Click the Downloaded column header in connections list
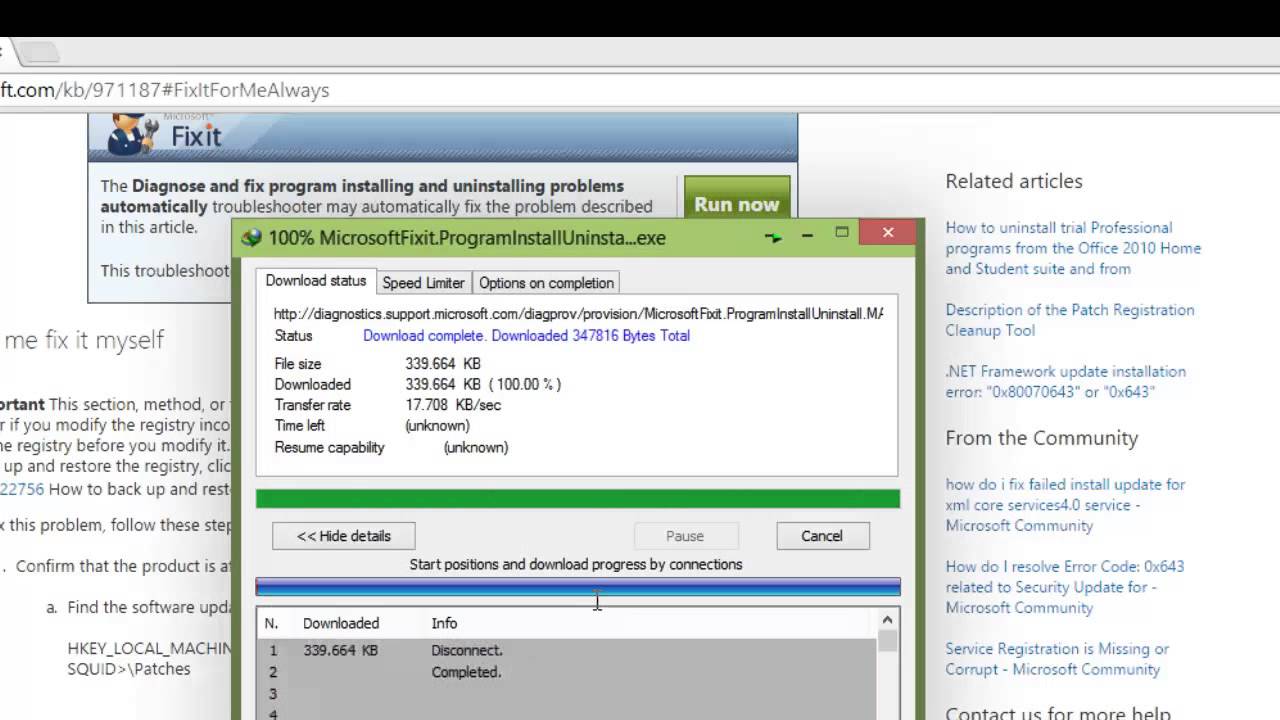The width and height of the screenshot is (1280, 720). click(341, 623)
